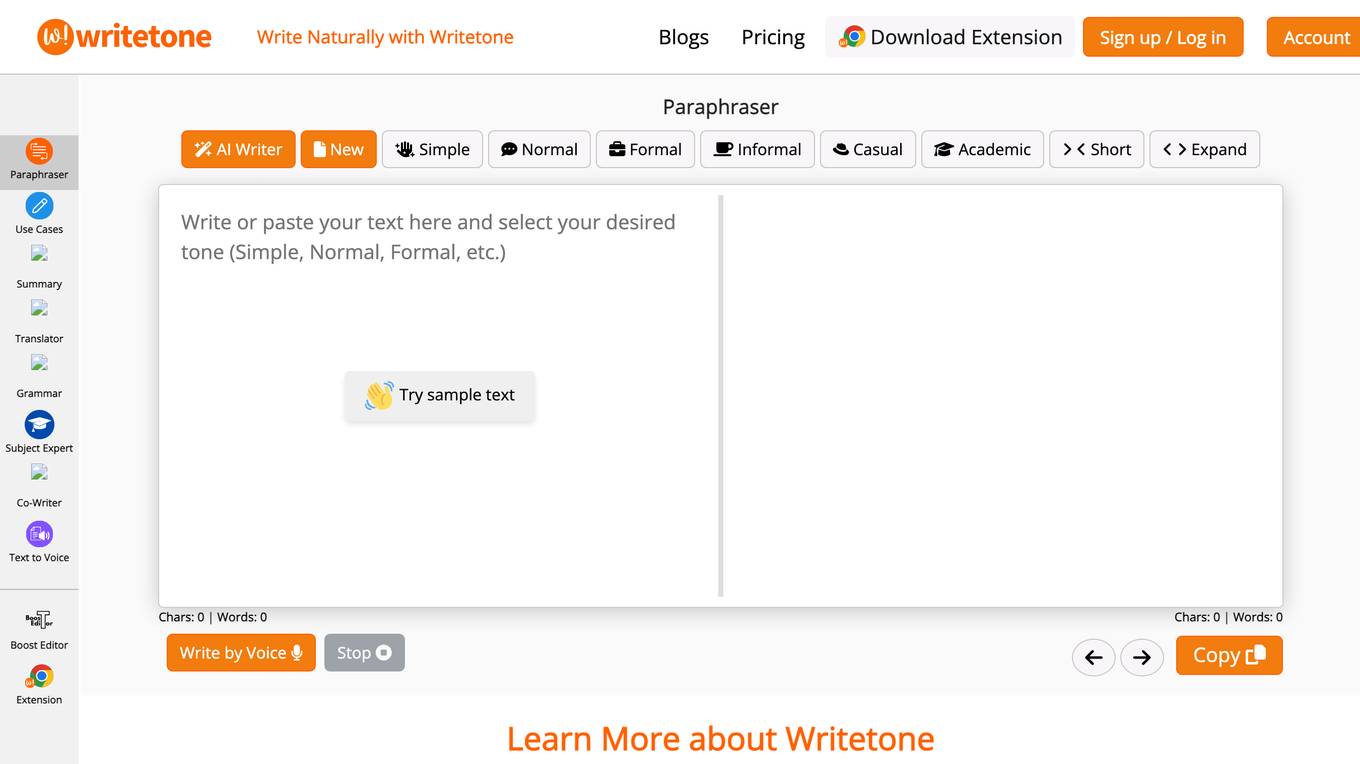Screen dimensions: 1360x764
Task: Choose the Expand option
Action: (1204, 149)
